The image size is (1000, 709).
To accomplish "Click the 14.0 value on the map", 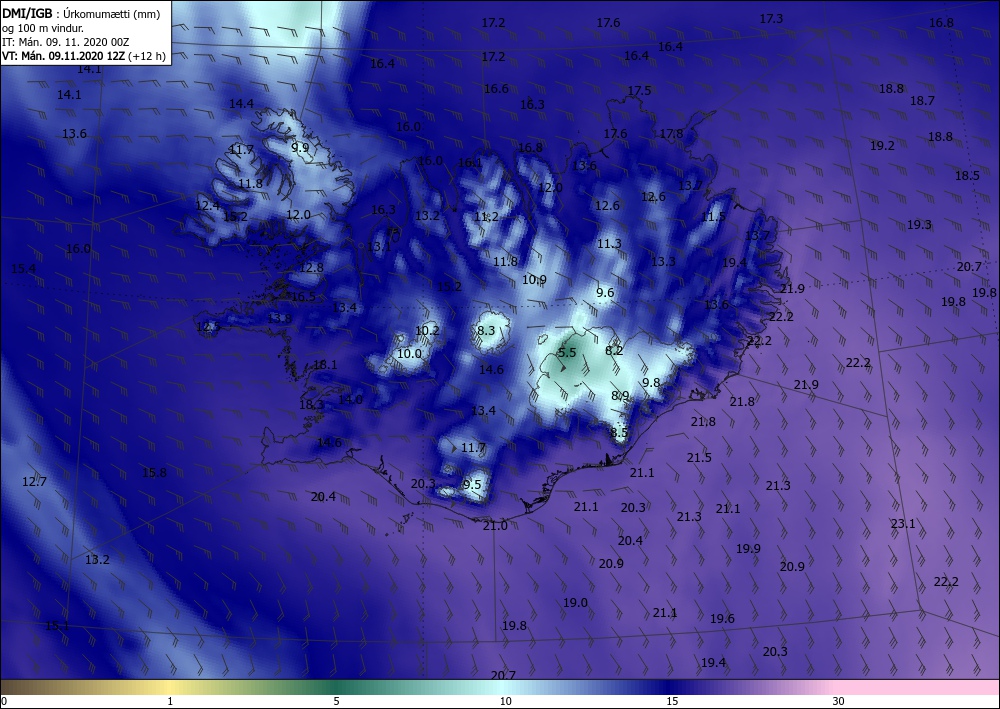I will tap(350, 400).
